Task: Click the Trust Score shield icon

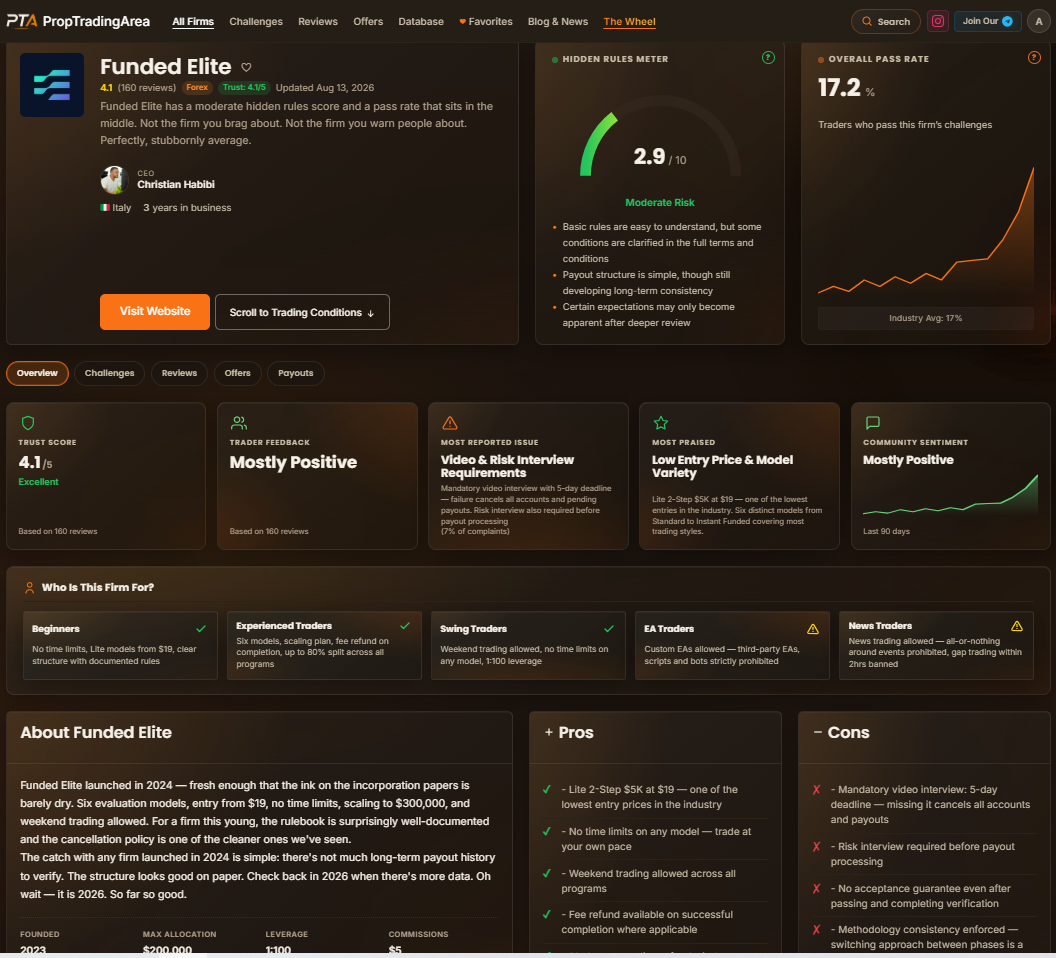Action: (28, 423)
